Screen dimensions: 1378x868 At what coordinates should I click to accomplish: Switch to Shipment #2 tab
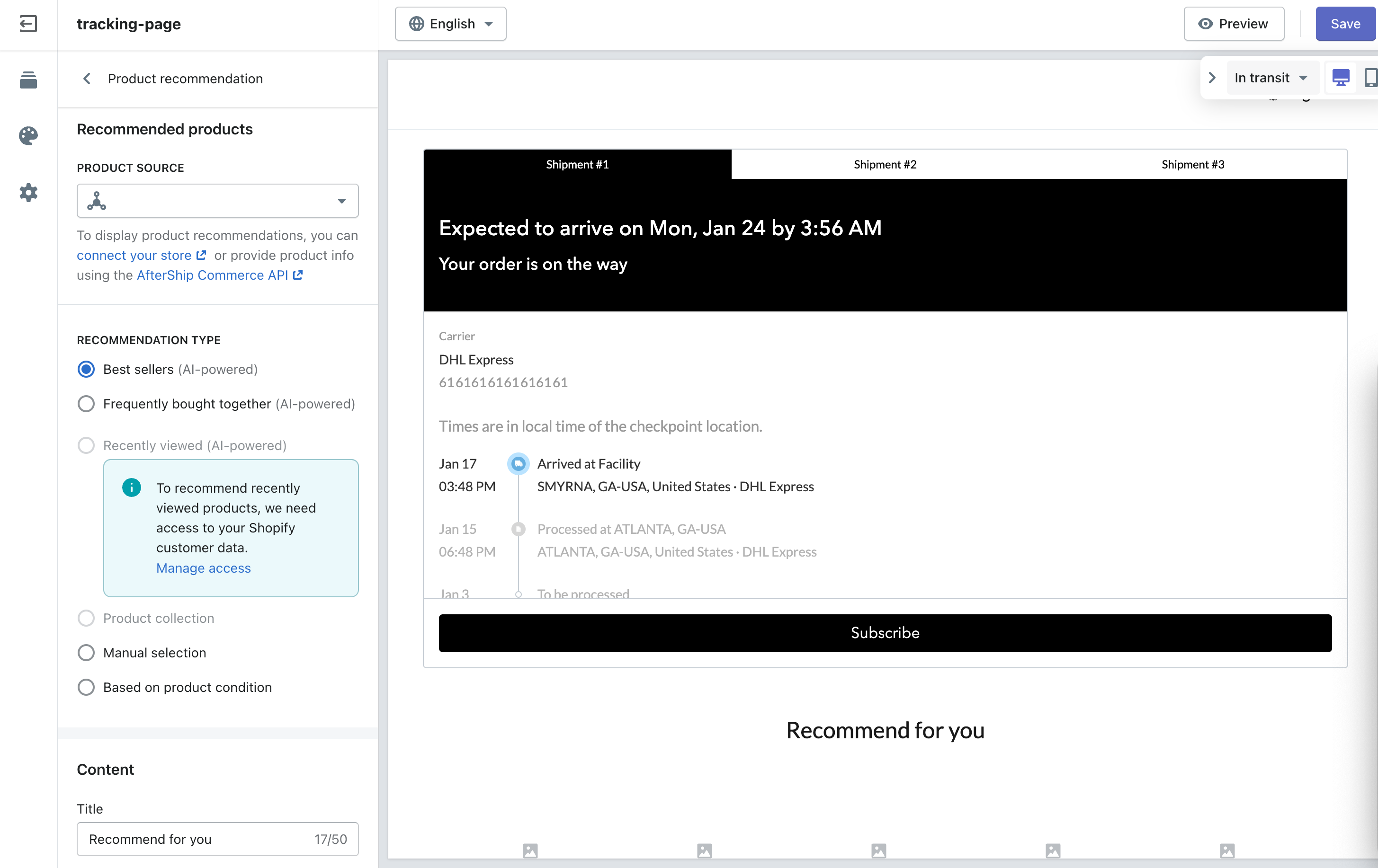click(885, 164)
